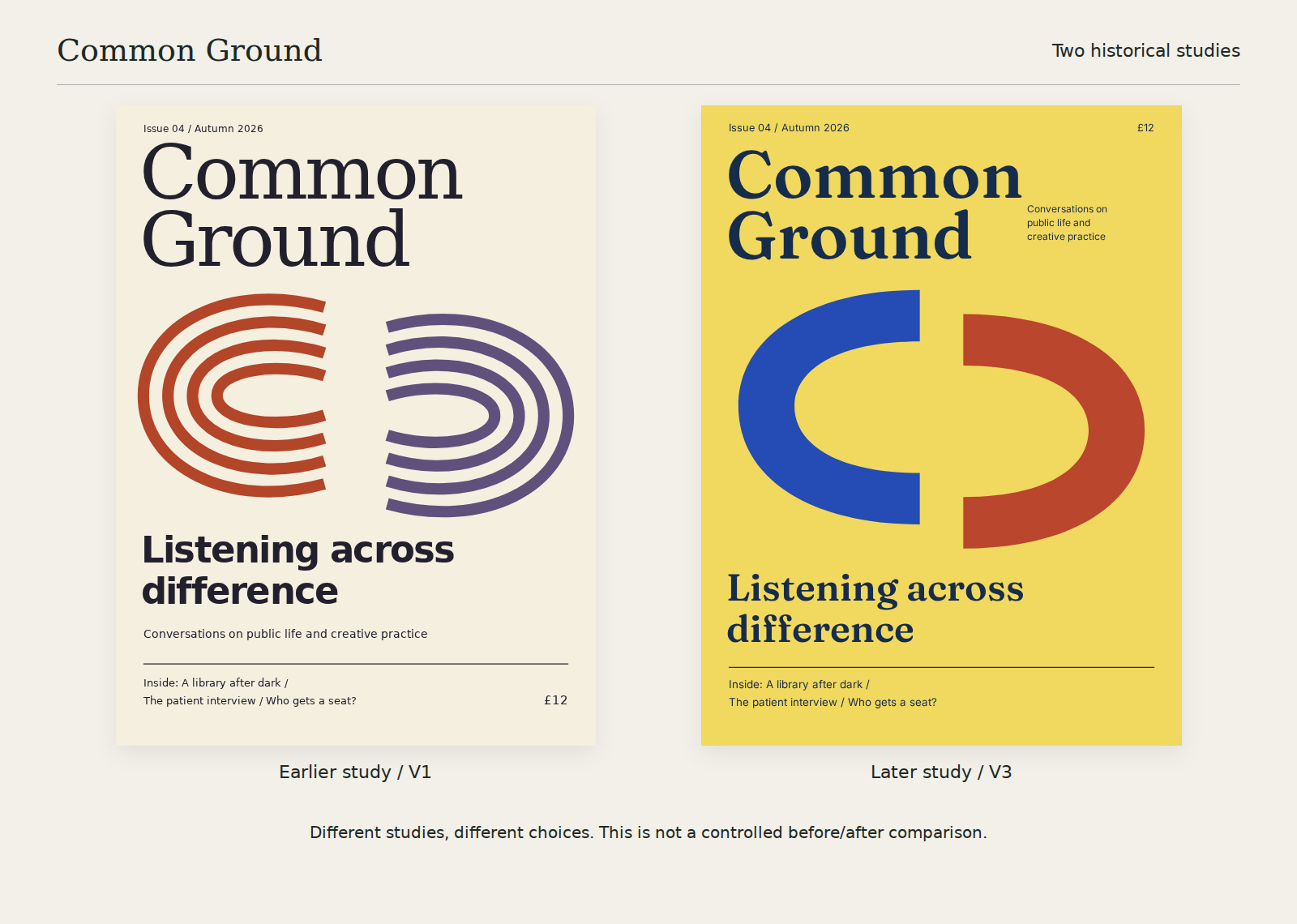Open the Later study V3 yellow cover
Image resolution: width=1297 pixels, height=924 pixels.
[941, 426]
